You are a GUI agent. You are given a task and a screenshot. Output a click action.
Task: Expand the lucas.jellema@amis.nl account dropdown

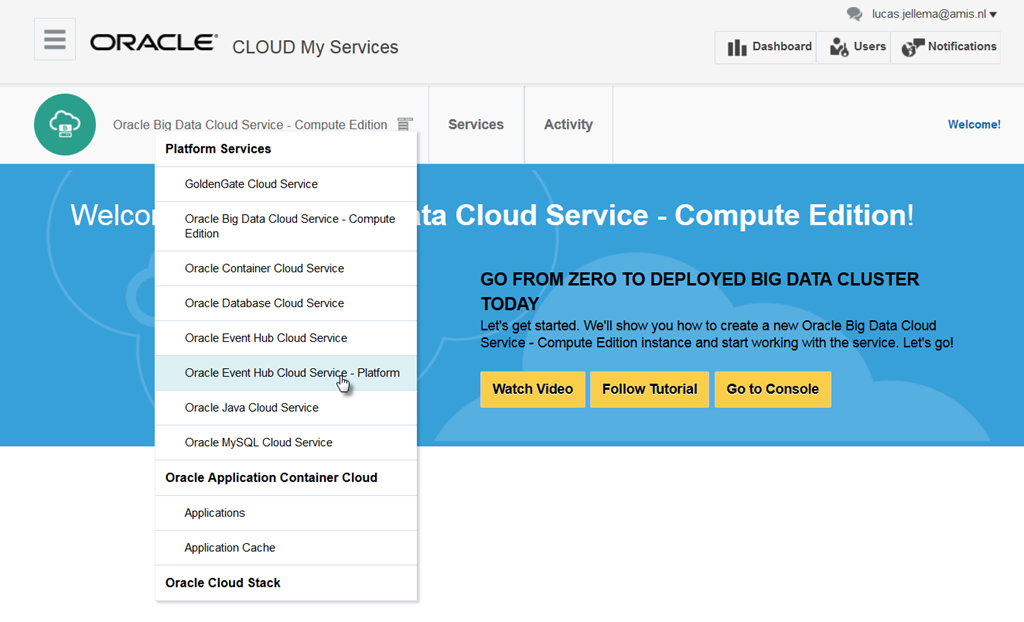pos(993,15)
